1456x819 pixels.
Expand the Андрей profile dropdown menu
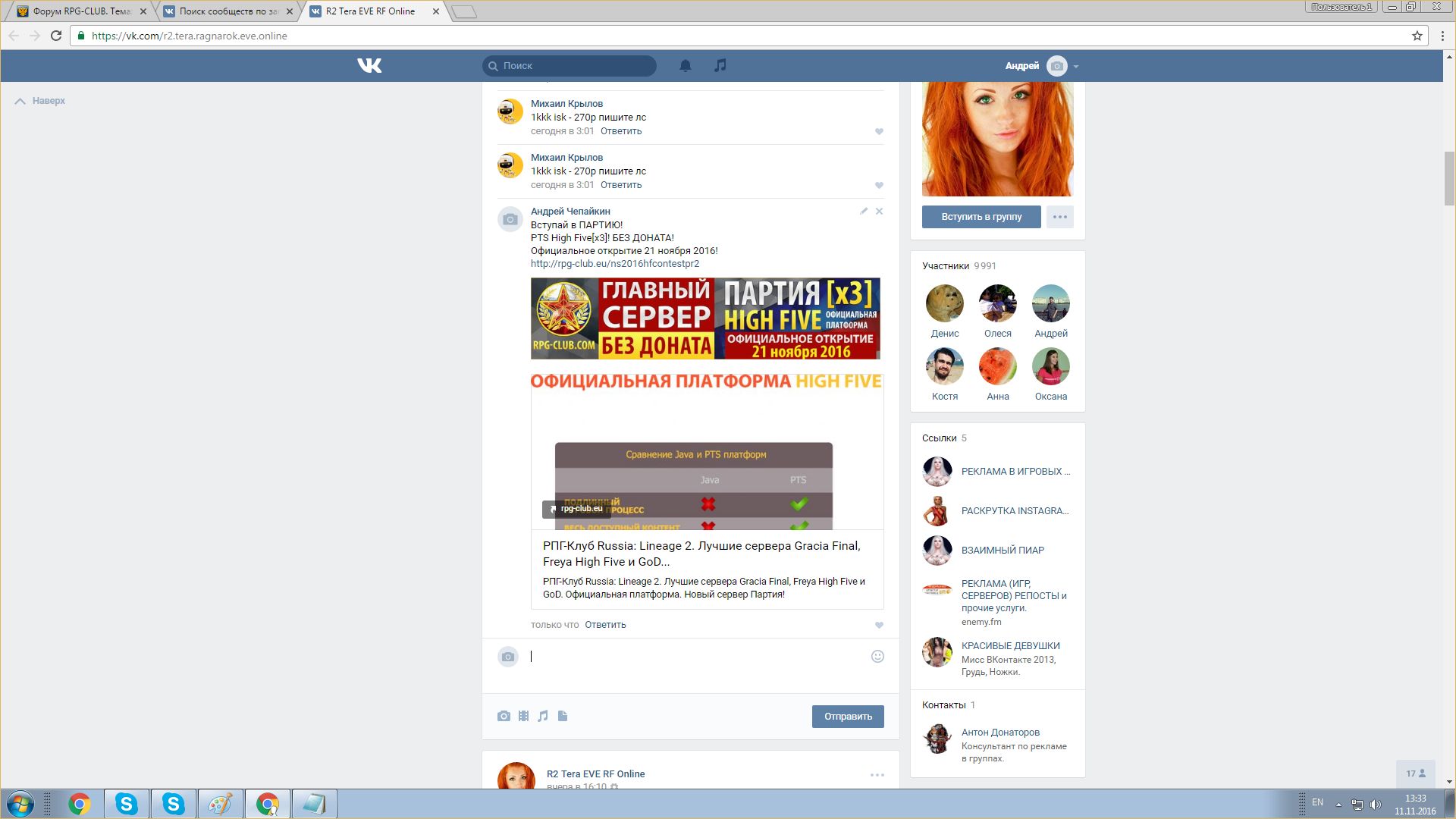(x=1075, y=67)
